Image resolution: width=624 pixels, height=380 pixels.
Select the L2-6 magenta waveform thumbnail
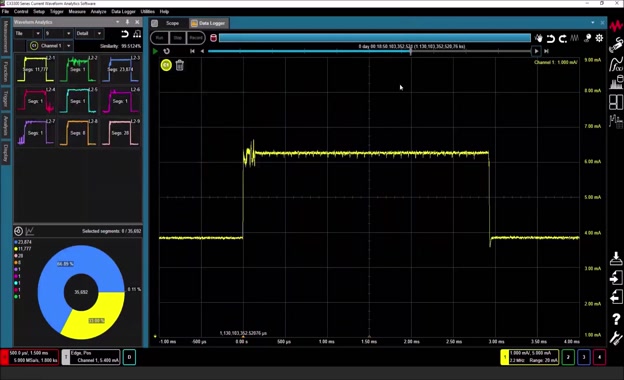pyautogui.click(x=121, y=101)
